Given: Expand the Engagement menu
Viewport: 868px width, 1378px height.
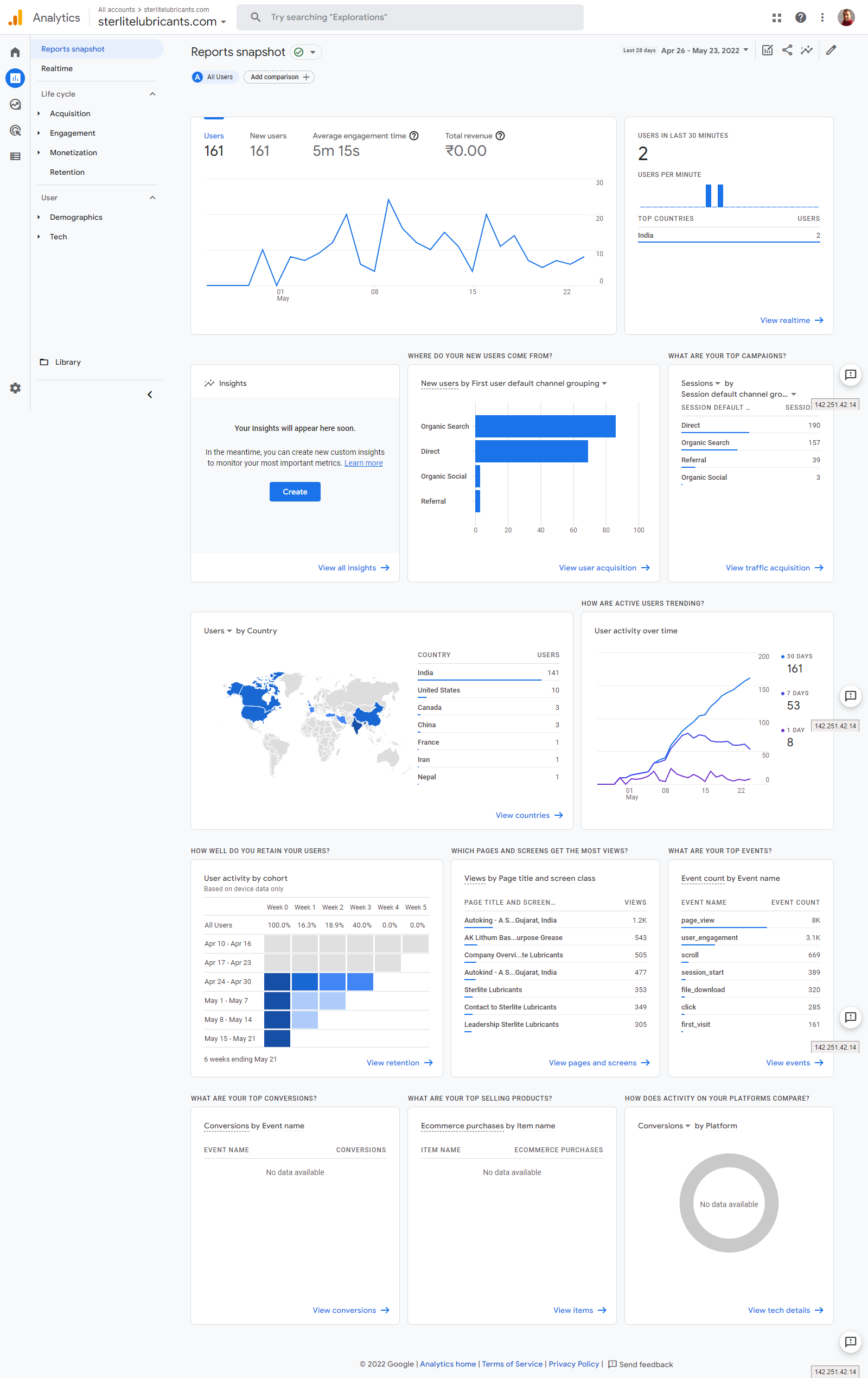Looking at the screenshot, I should 39,133.
